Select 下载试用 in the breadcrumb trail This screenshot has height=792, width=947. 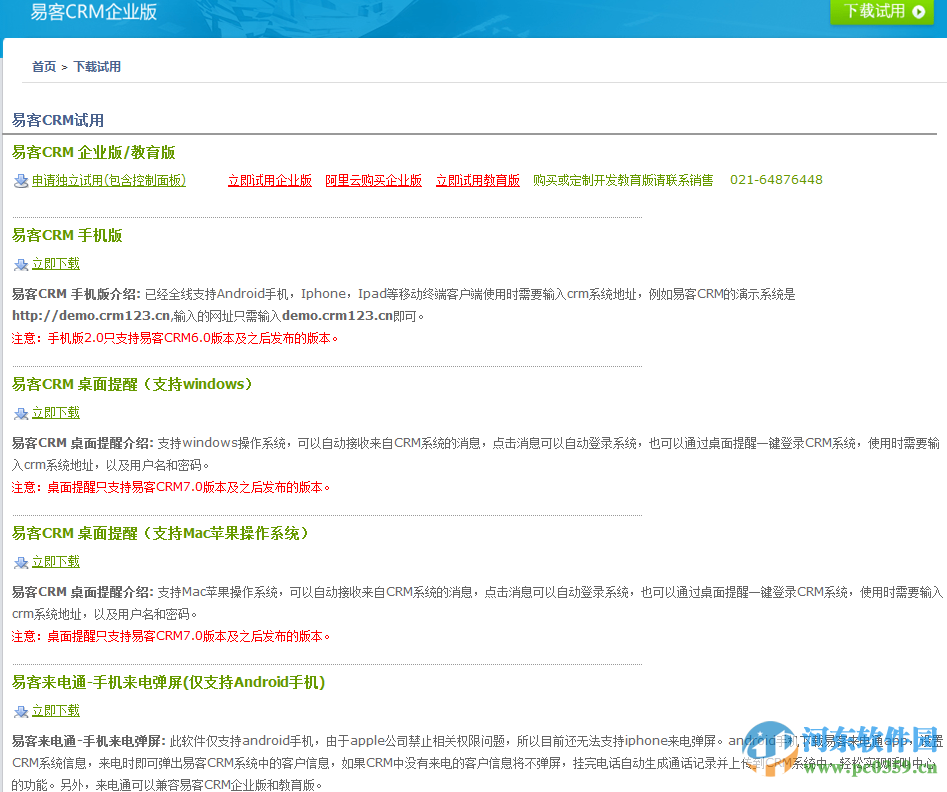(97, 66)
